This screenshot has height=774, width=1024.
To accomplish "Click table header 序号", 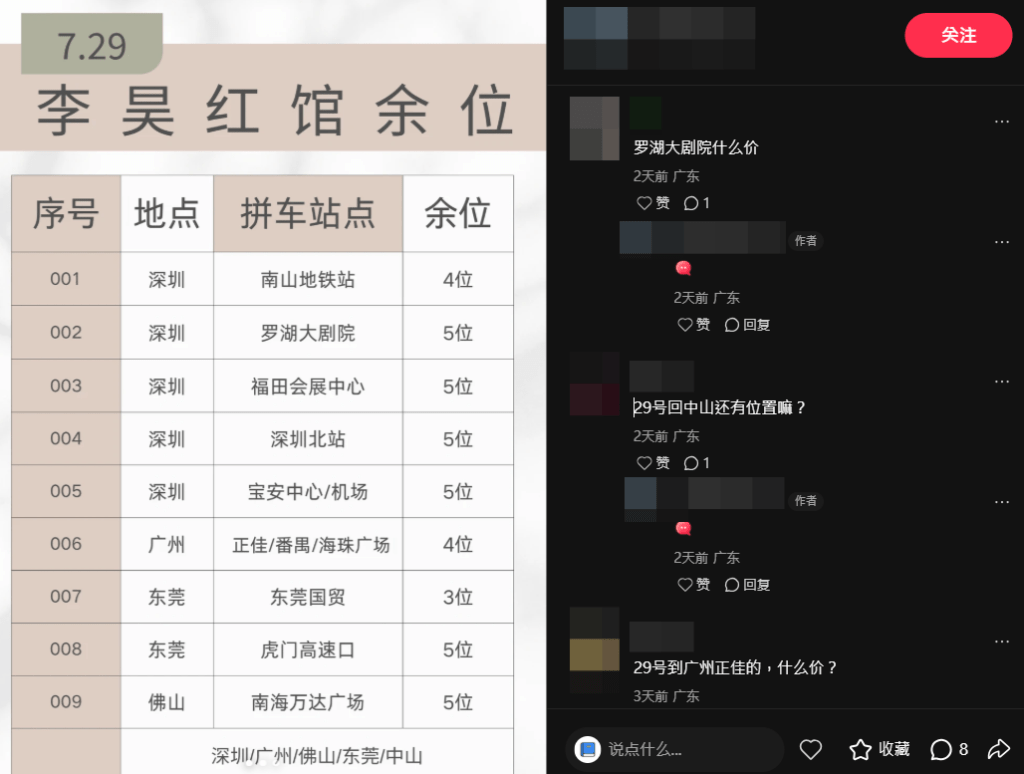I will 66,214.
